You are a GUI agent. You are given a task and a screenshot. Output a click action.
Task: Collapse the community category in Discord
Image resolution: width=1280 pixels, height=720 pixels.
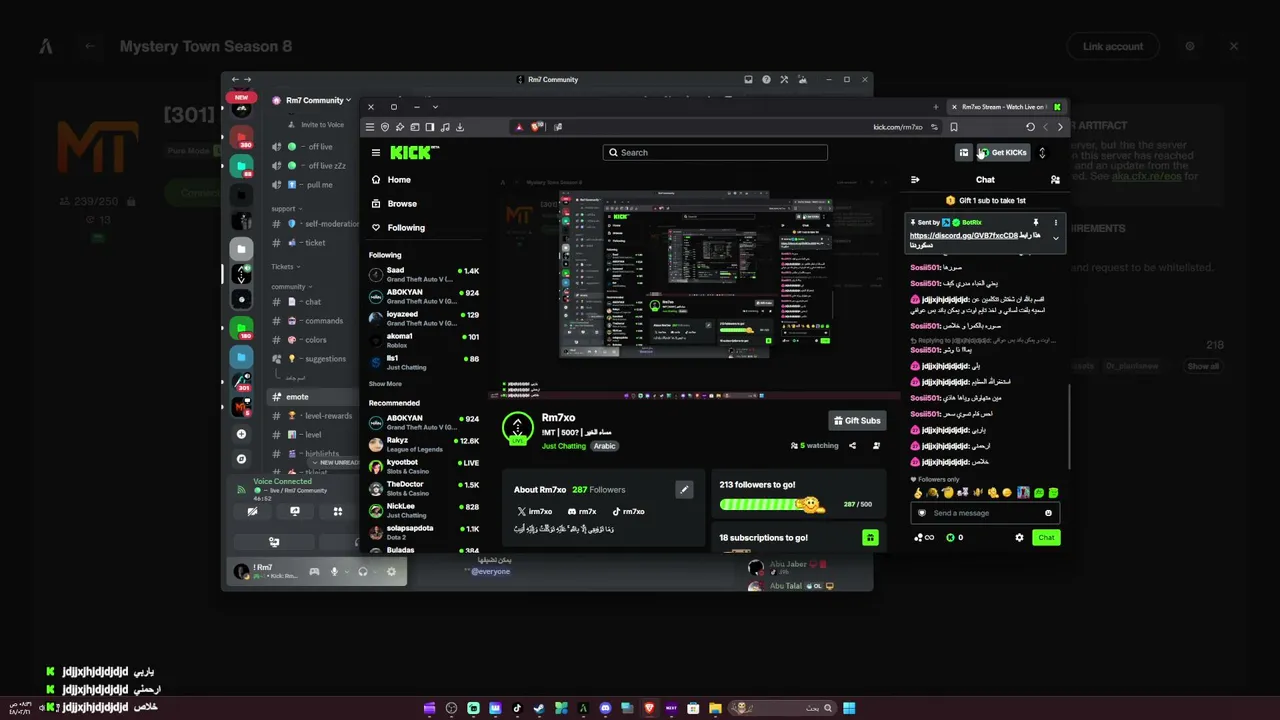[291, 287]
